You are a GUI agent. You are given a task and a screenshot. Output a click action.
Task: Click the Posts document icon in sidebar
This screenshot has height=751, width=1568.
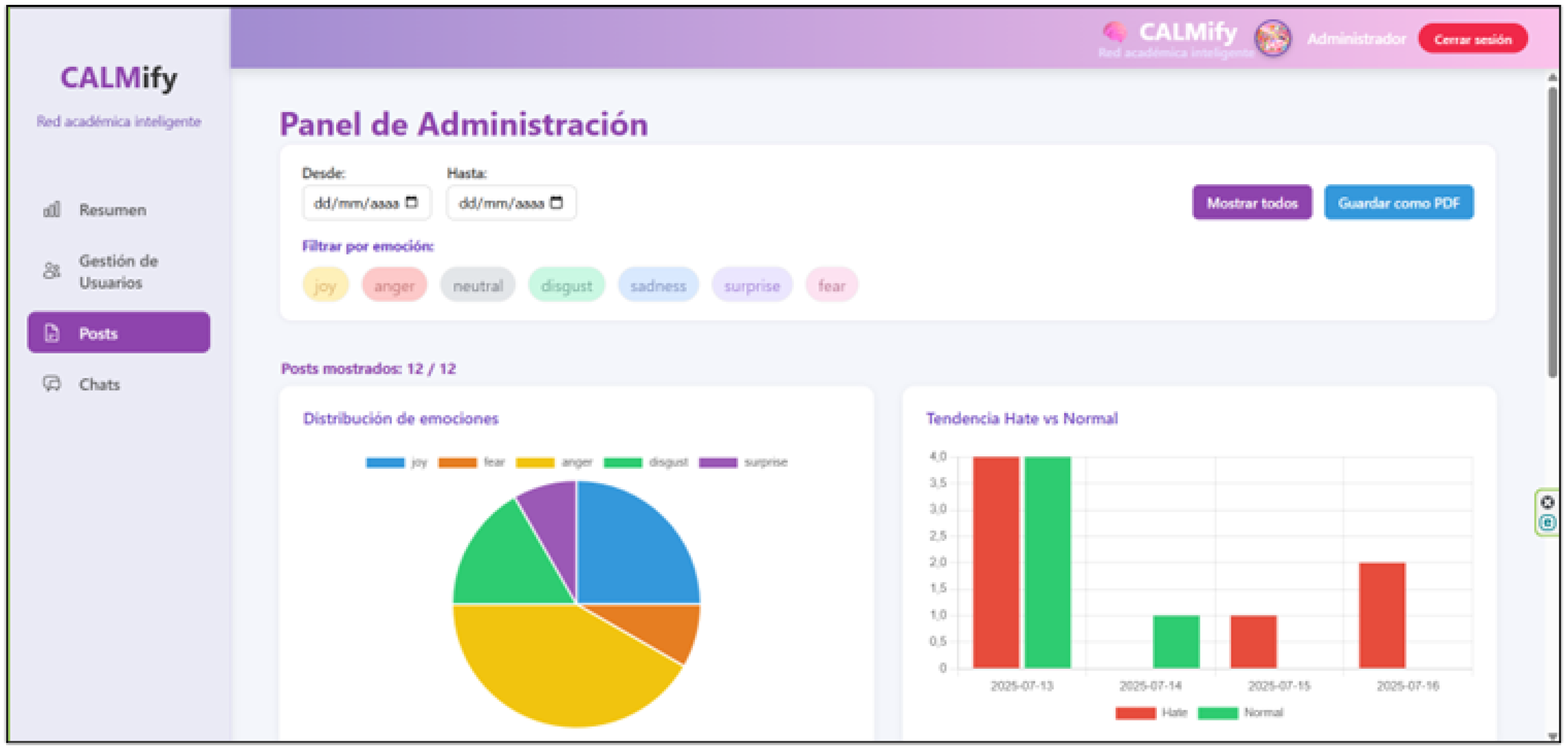[52, 333]
